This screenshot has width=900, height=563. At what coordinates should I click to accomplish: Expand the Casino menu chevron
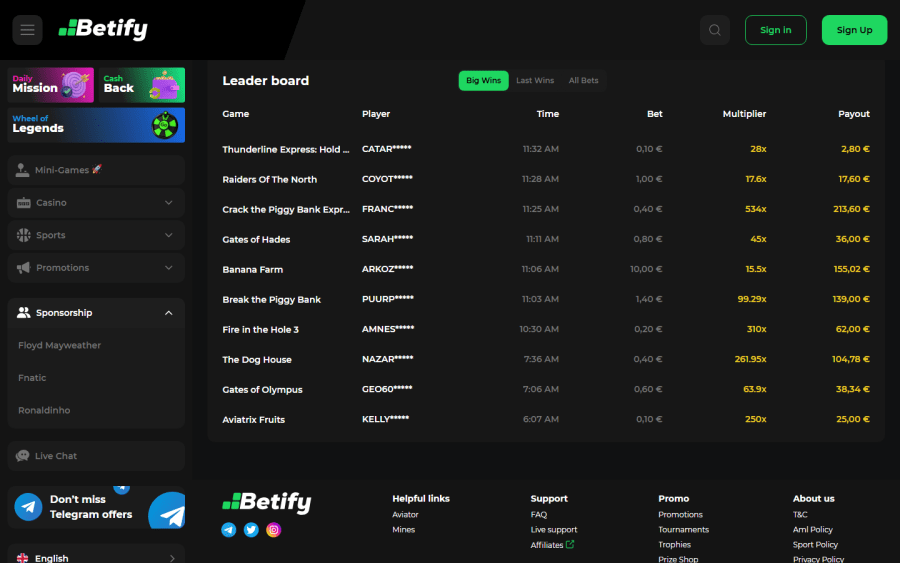pos(169,203)
